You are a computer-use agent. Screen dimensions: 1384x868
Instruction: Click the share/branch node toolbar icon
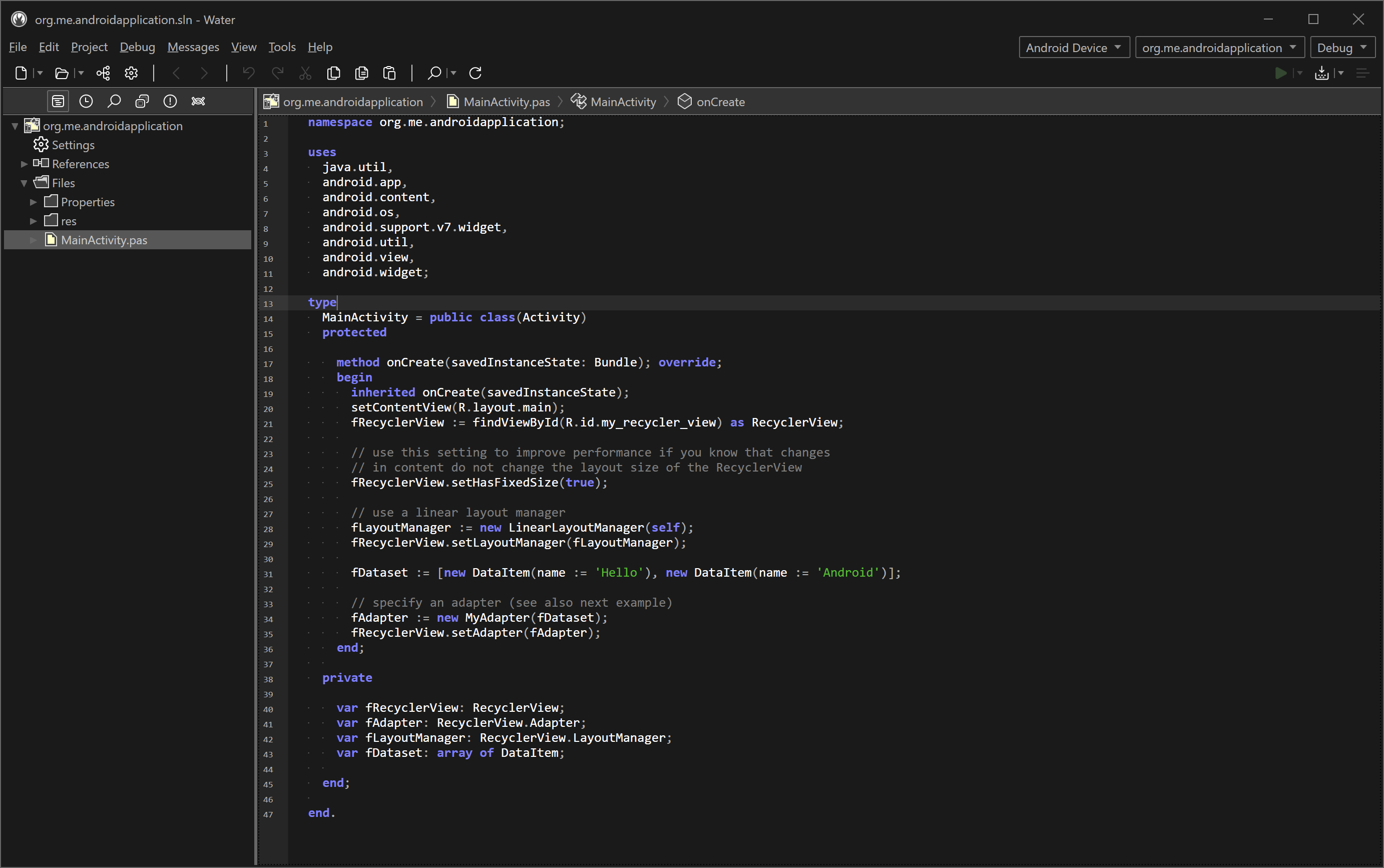point(103,73)
